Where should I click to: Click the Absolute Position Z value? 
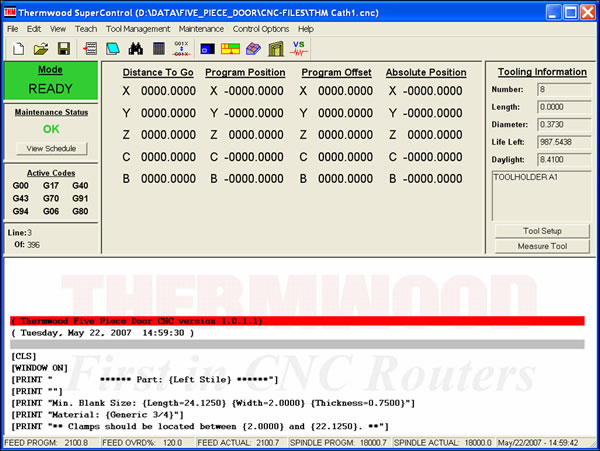[435, 135]
